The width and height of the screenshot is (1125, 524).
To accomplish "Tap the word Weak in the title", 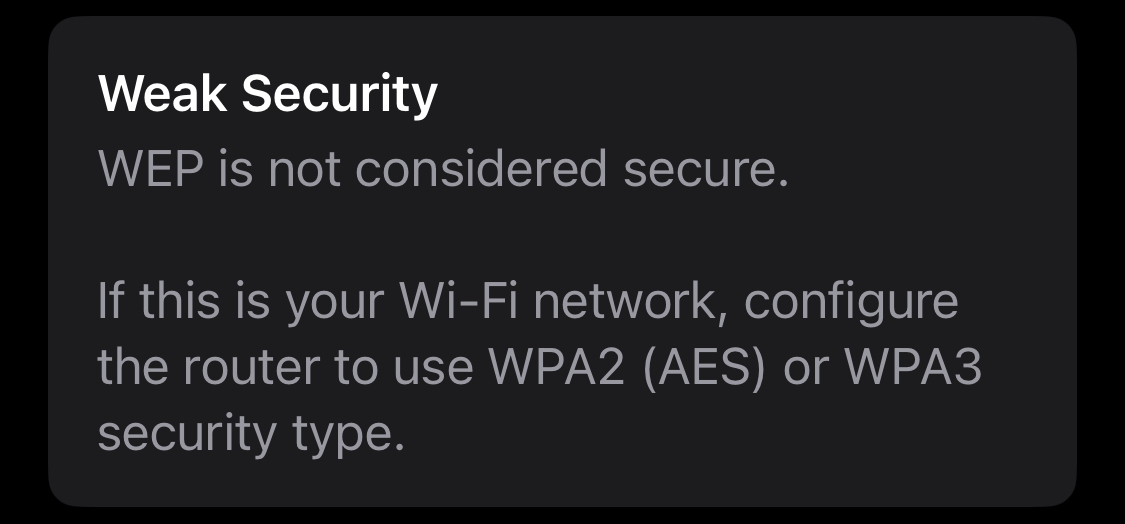I will tap(164, 95).
